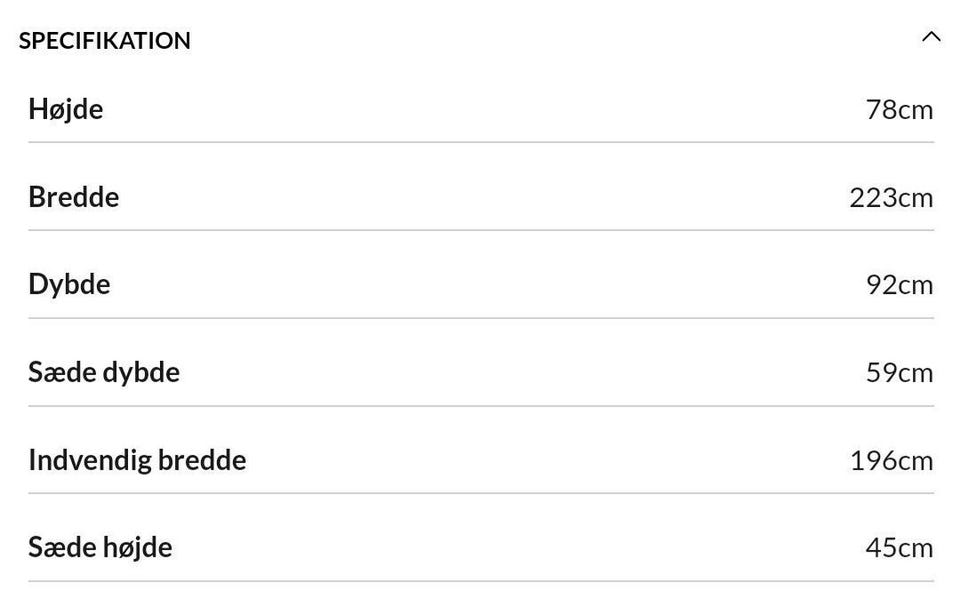Click the 223cm width value

(891, 197)
